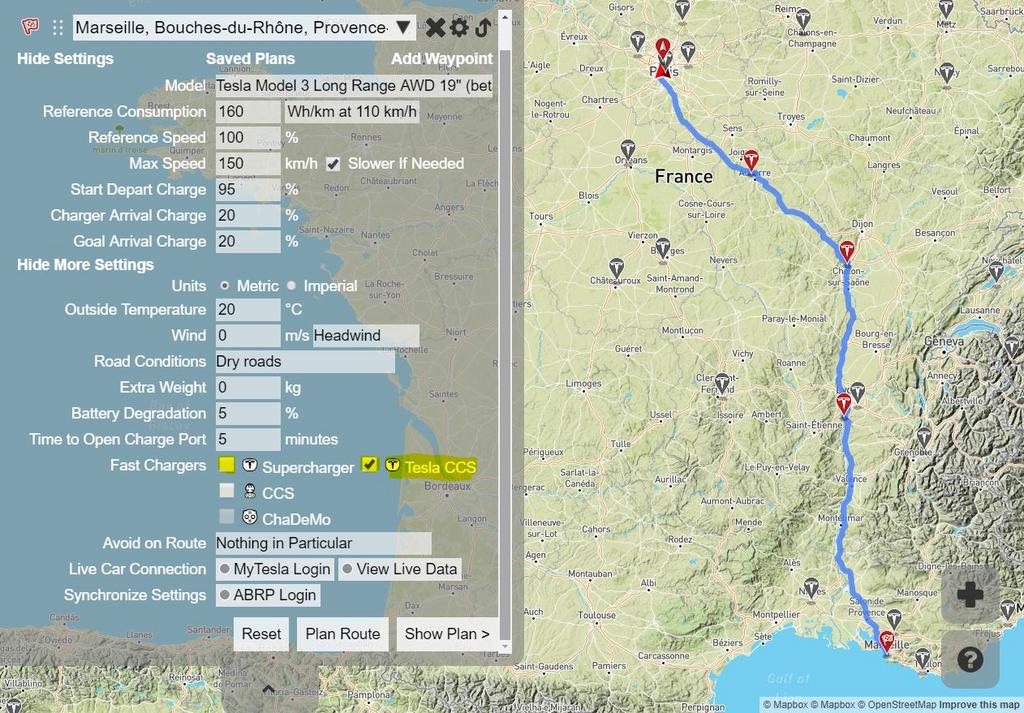Select the red Supercharger pin near Lyon
The image size is (1024, 713).
click(x=844, y=405)
